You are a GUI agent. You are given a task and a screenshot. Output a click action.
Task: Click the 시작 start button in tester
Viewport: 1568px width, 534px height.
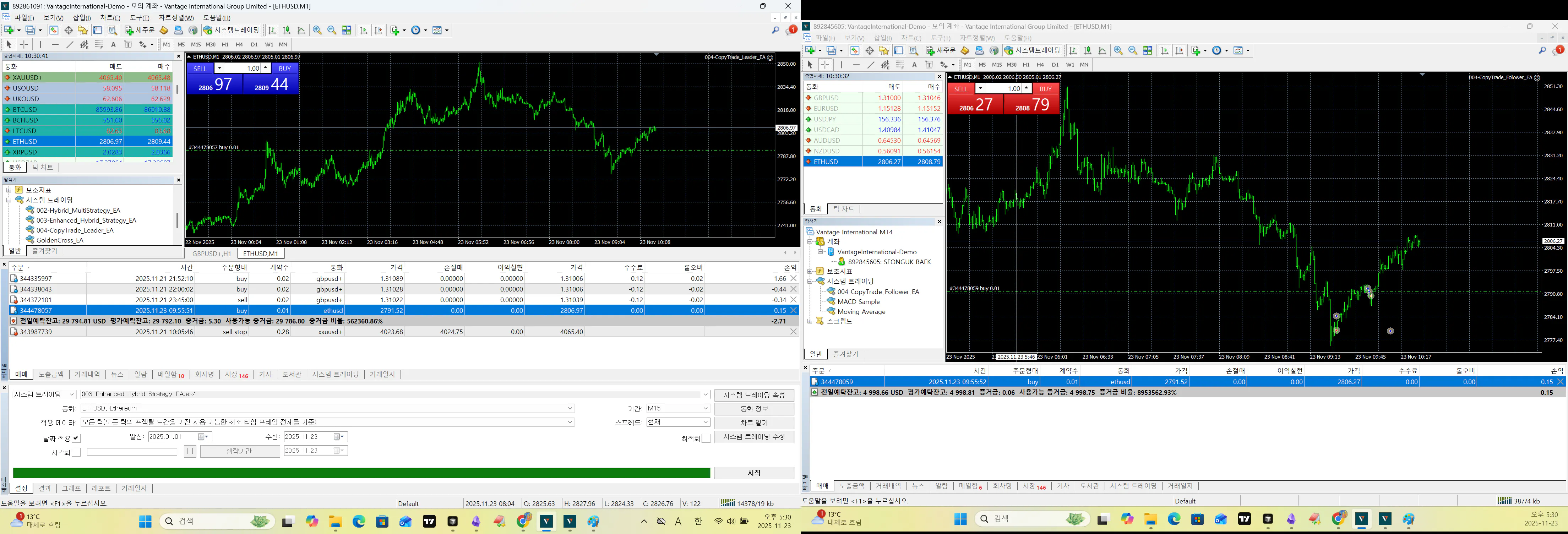point(753,473)
